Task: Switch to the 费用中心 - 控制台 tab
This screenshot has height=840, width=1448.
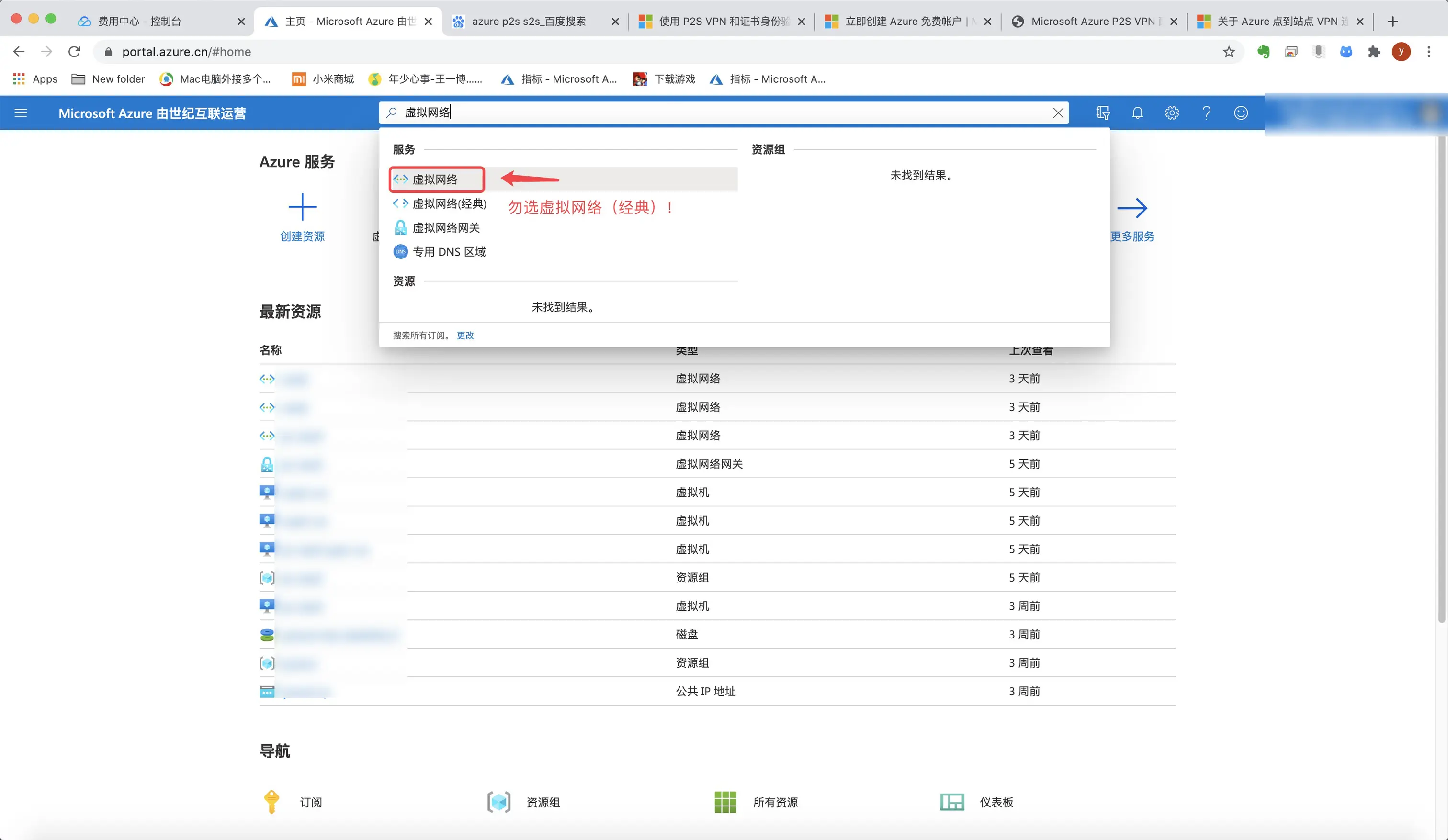Action: [x=139, y=21]
